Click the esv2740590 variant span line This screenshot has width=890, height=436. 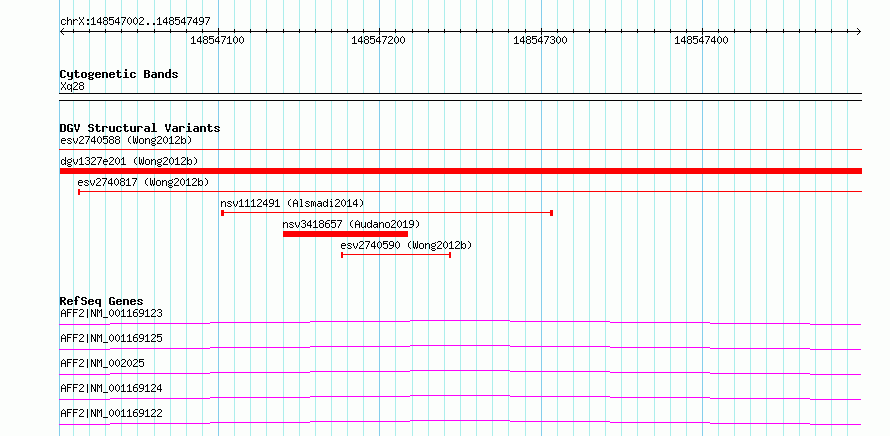(396, 255)
